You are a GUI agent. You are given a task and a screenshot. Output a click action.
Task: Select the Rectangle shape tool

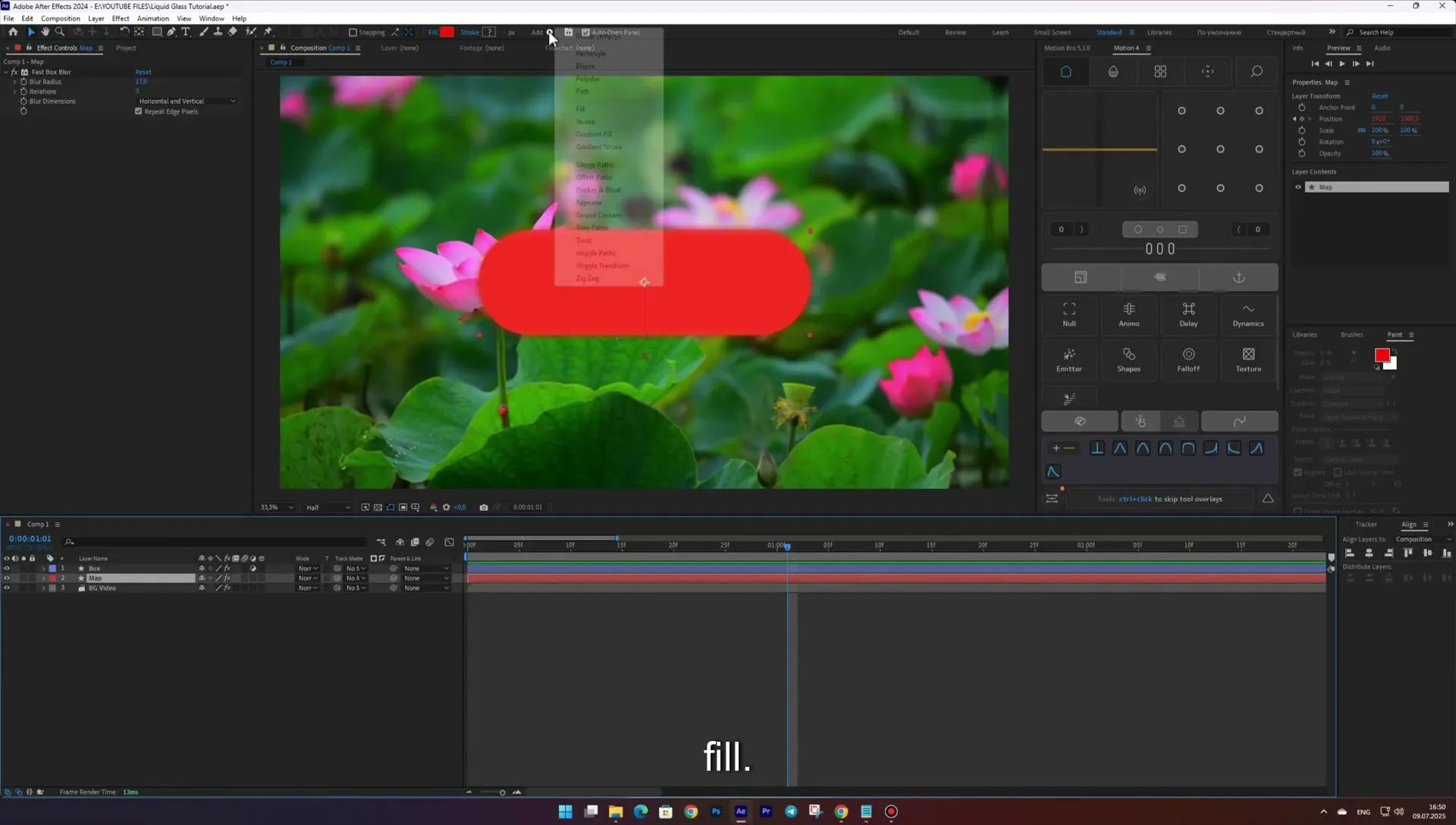tap(157, 32)
